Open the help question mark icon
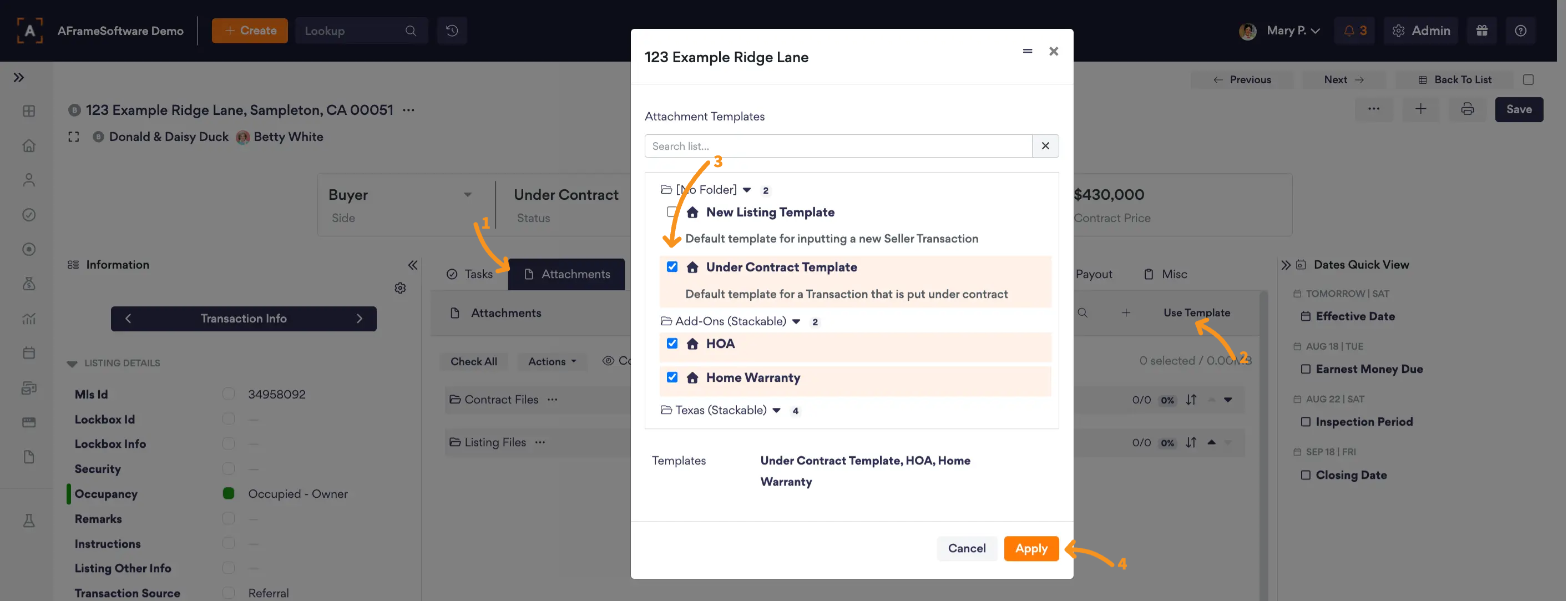Viewport: 1568px width, 601px height. pyautogui.click(x=1520, y=31)
